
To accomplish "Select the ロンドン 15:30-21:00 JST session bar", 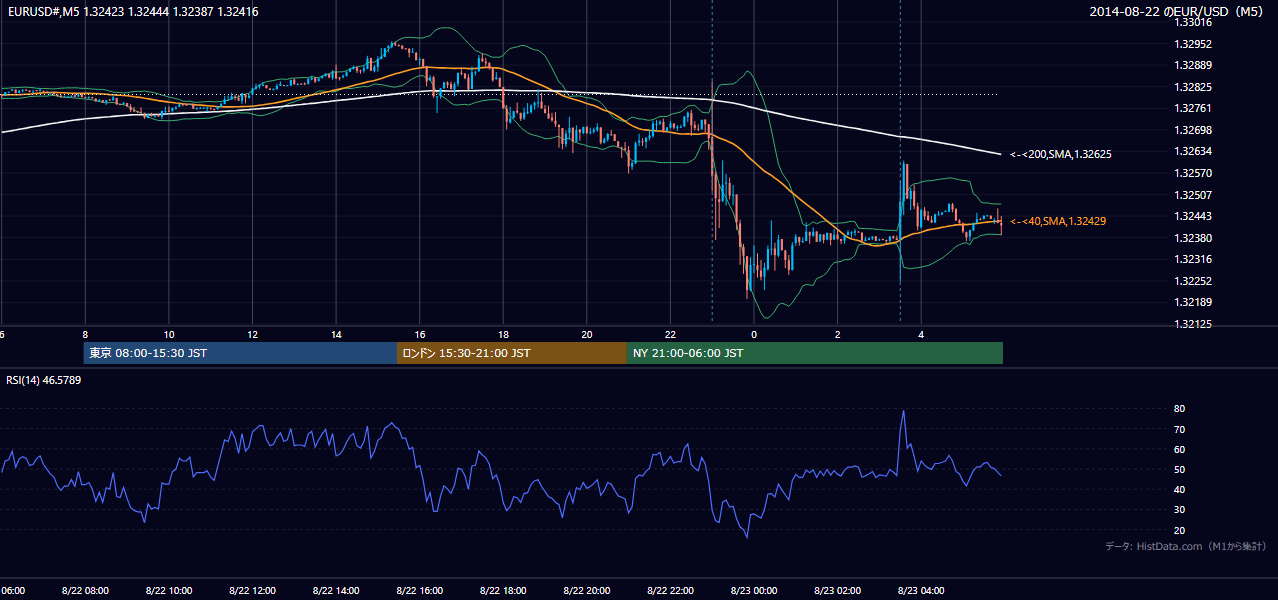I will point(512,353).
